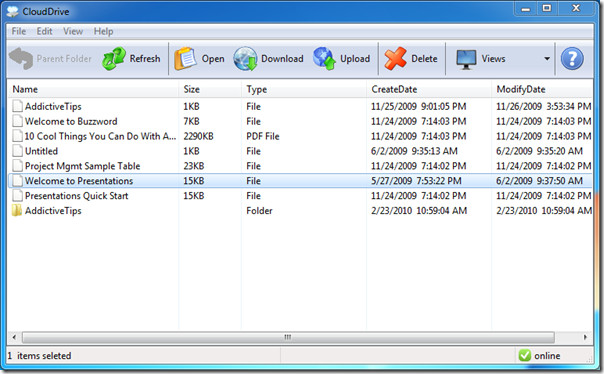The image size is (604, 374).
Task: Click the Views monitor icon
Action: pos(466,59)
